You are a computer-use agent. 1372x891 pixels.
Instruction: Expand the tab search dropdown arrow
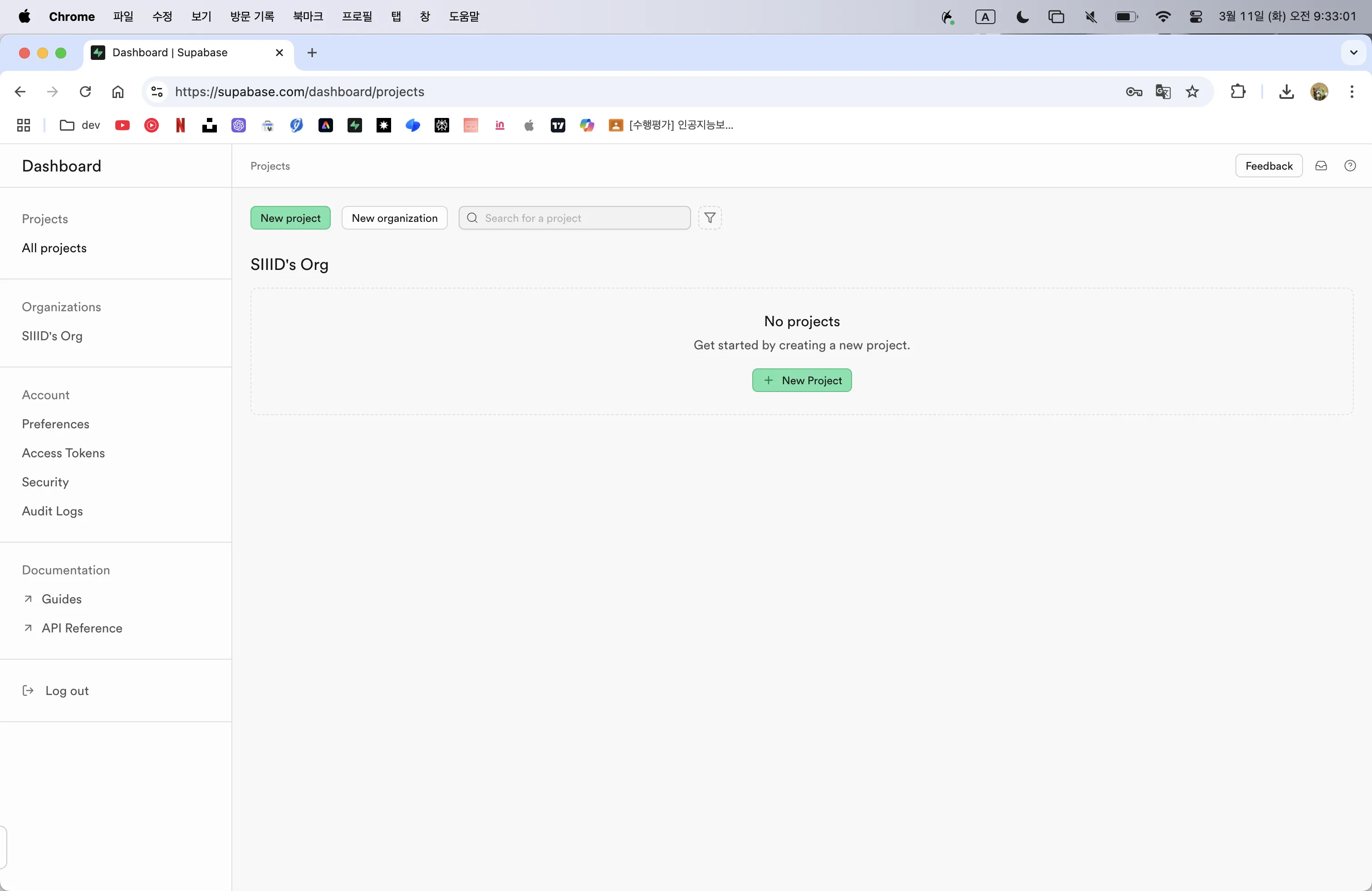[1353, 53]
